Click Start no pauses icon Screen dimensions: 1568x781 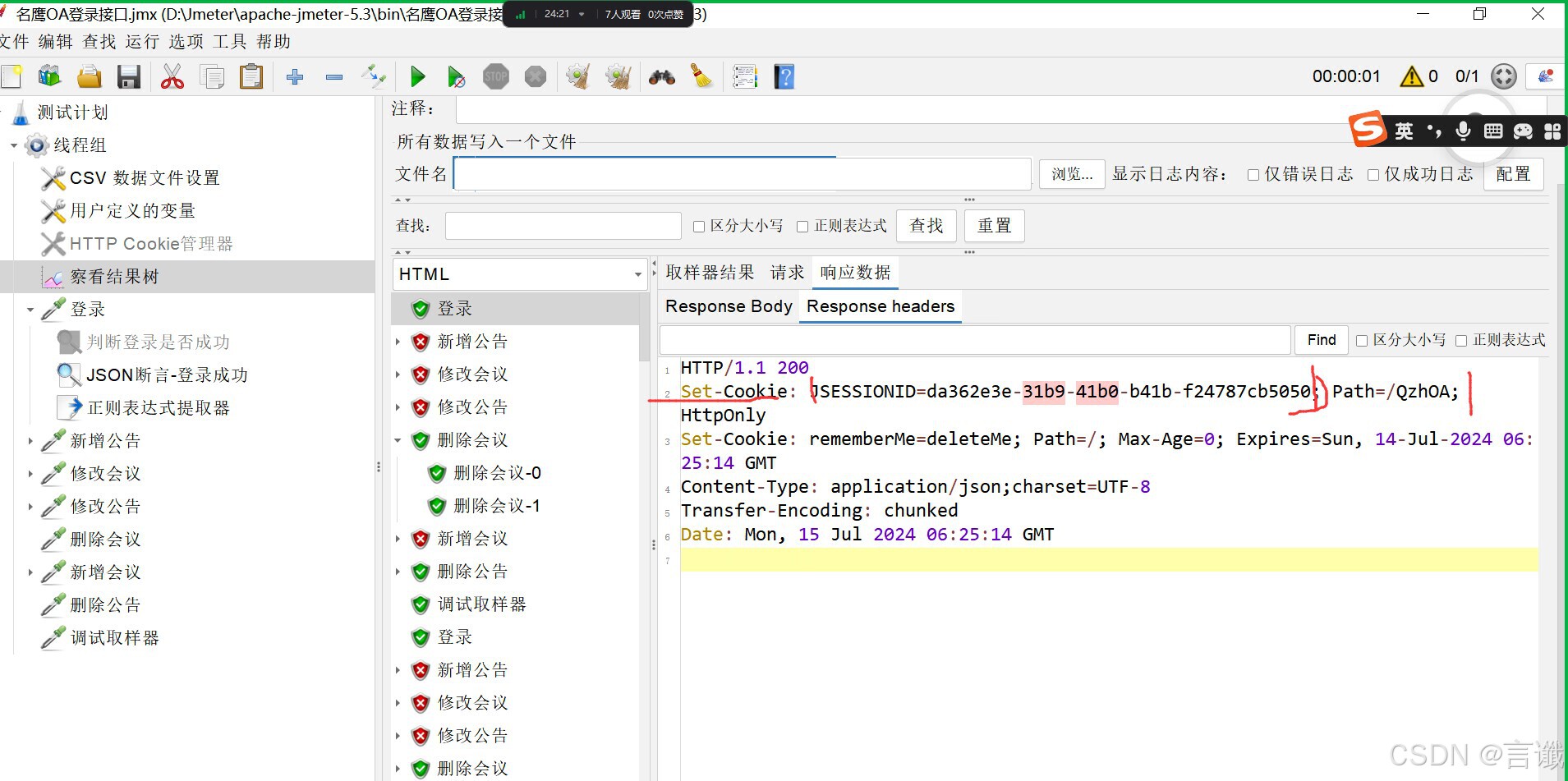(457, 77)
